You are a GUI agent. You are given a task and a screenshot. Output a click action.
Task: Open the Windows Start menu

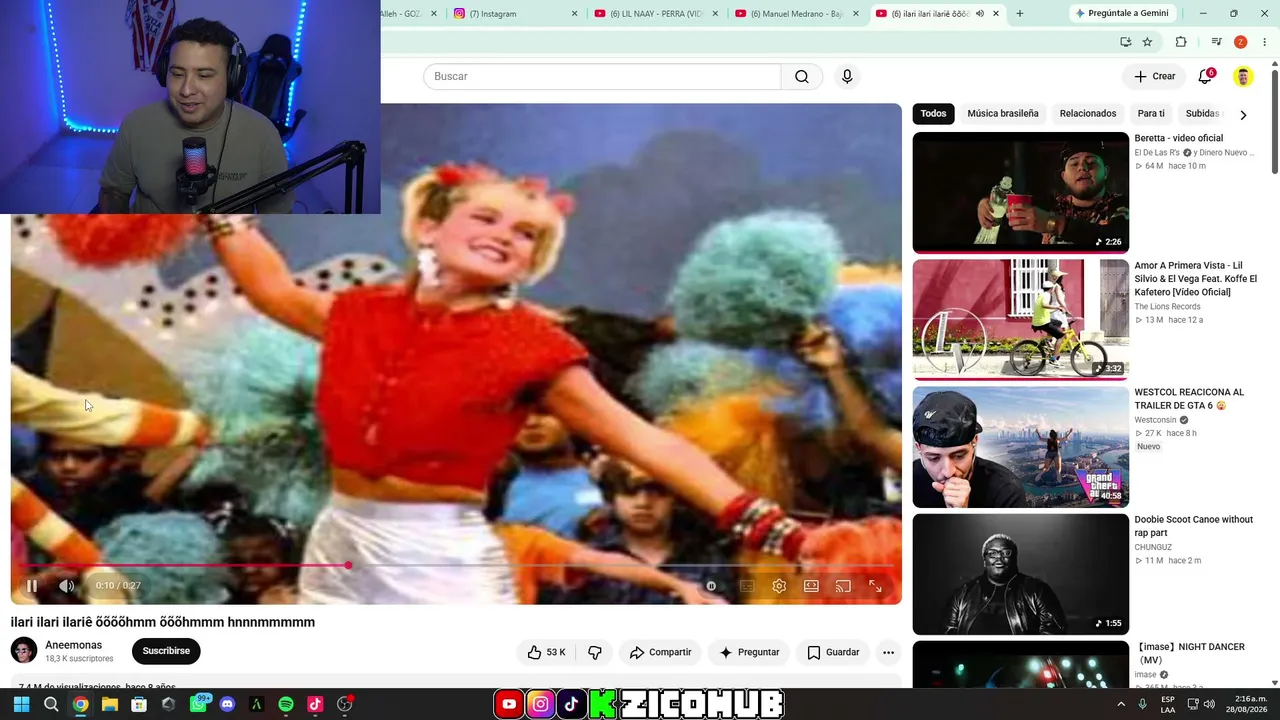[21, 704]
